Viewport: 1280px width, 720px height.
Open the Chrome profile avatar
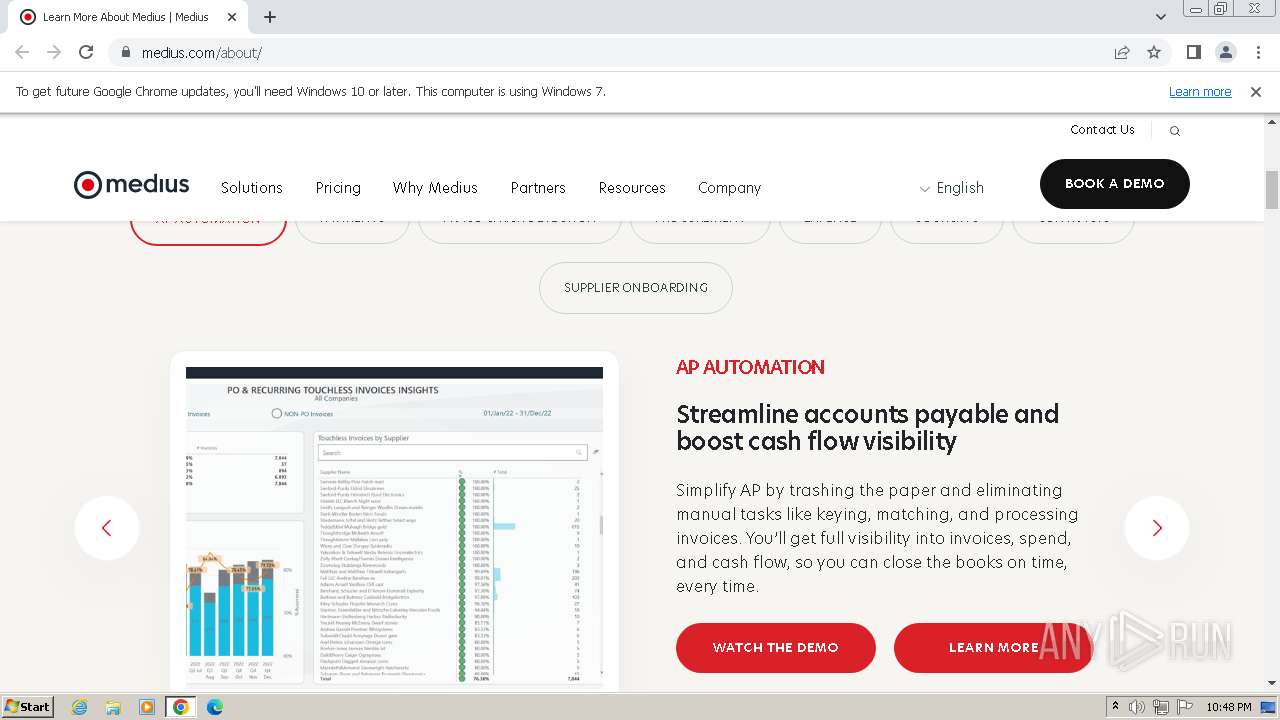click(x=1226, y=52)
